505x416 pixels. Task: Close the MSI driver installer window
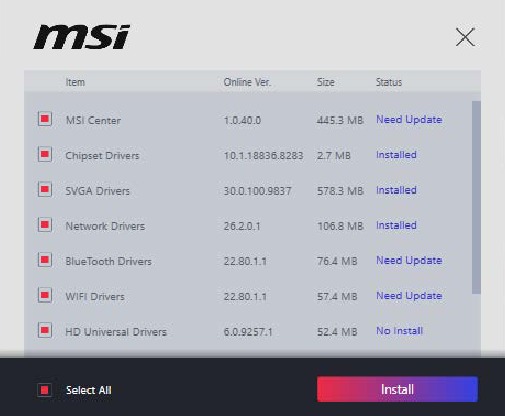465,37
